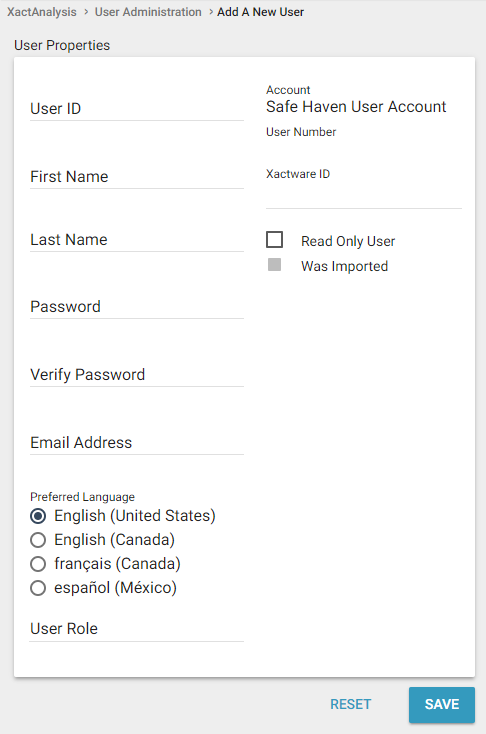Screen dimensions: 486x734
Task: Click the Xactware ID input field
Action: pyautogui.click(x=364, y=197)
